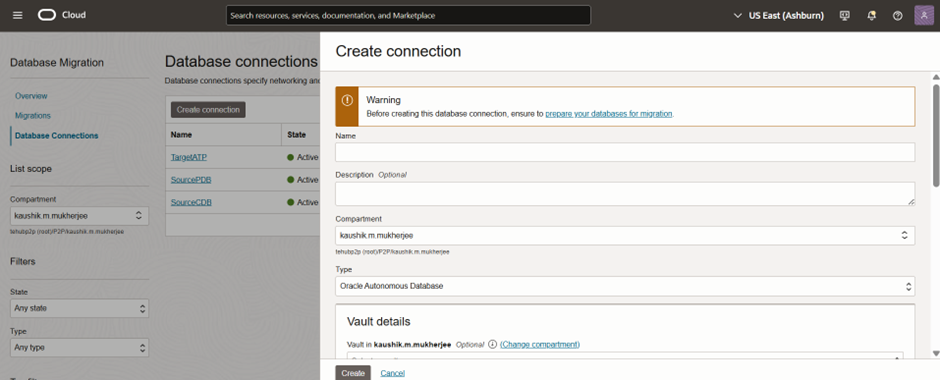Open Overview in the Database Migration menu
Screen dimensions: 940x380
click(x=31, y=96)
